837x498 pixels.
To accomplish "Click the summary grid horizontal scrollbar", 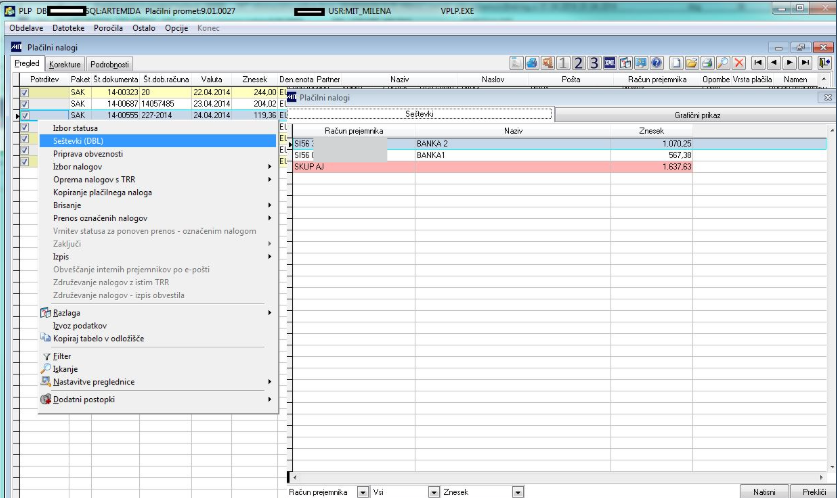I will (559, 477).
